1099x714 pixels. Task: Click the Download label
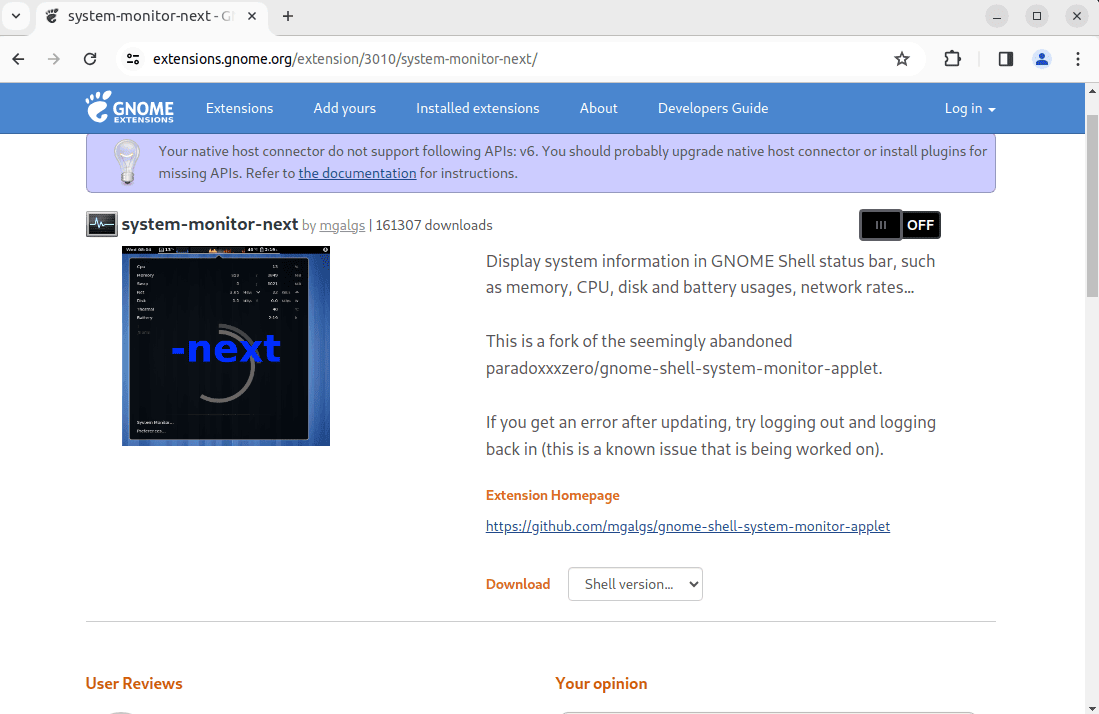pyautogui.click(x=518, y=584)
